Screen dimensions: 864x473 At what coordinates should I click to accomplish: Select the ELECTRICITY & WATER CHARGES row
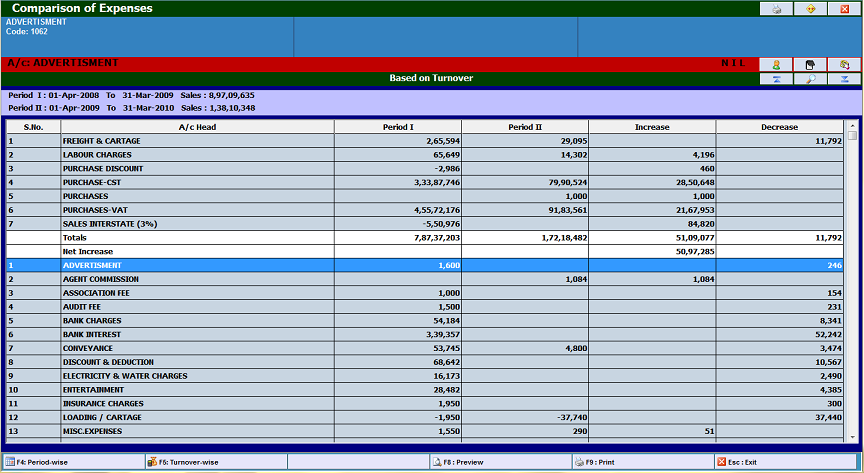pyautogui.click(x=425, y=375)
